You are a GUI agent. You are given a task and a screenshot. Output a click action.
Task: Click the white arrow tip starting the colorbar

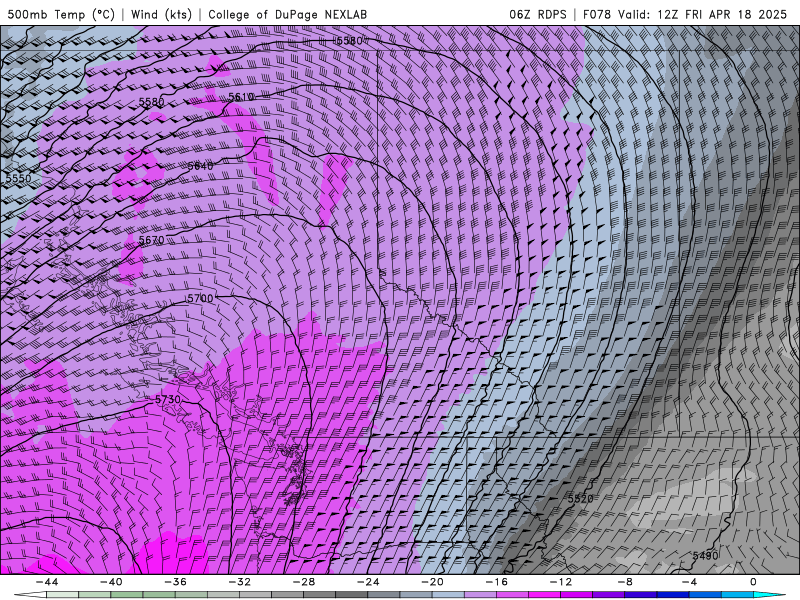(30, 595)
